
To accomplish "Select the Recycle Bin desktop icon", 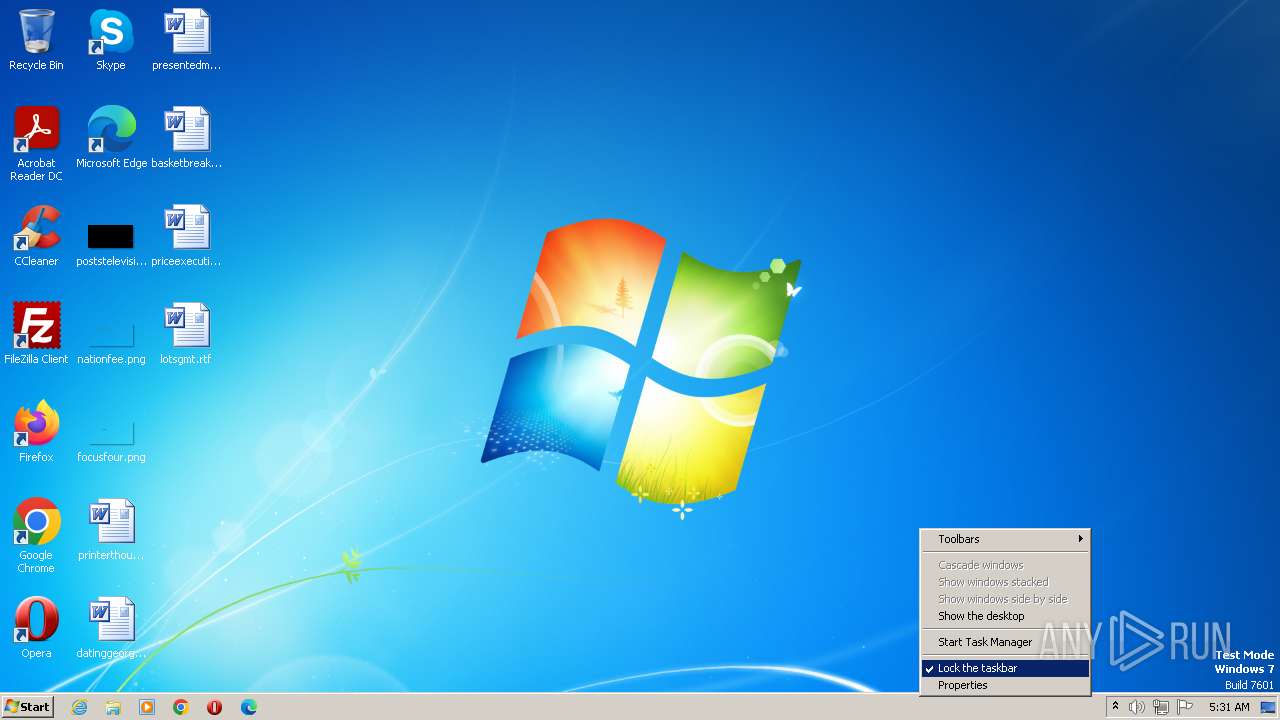I will click(36, 40).
